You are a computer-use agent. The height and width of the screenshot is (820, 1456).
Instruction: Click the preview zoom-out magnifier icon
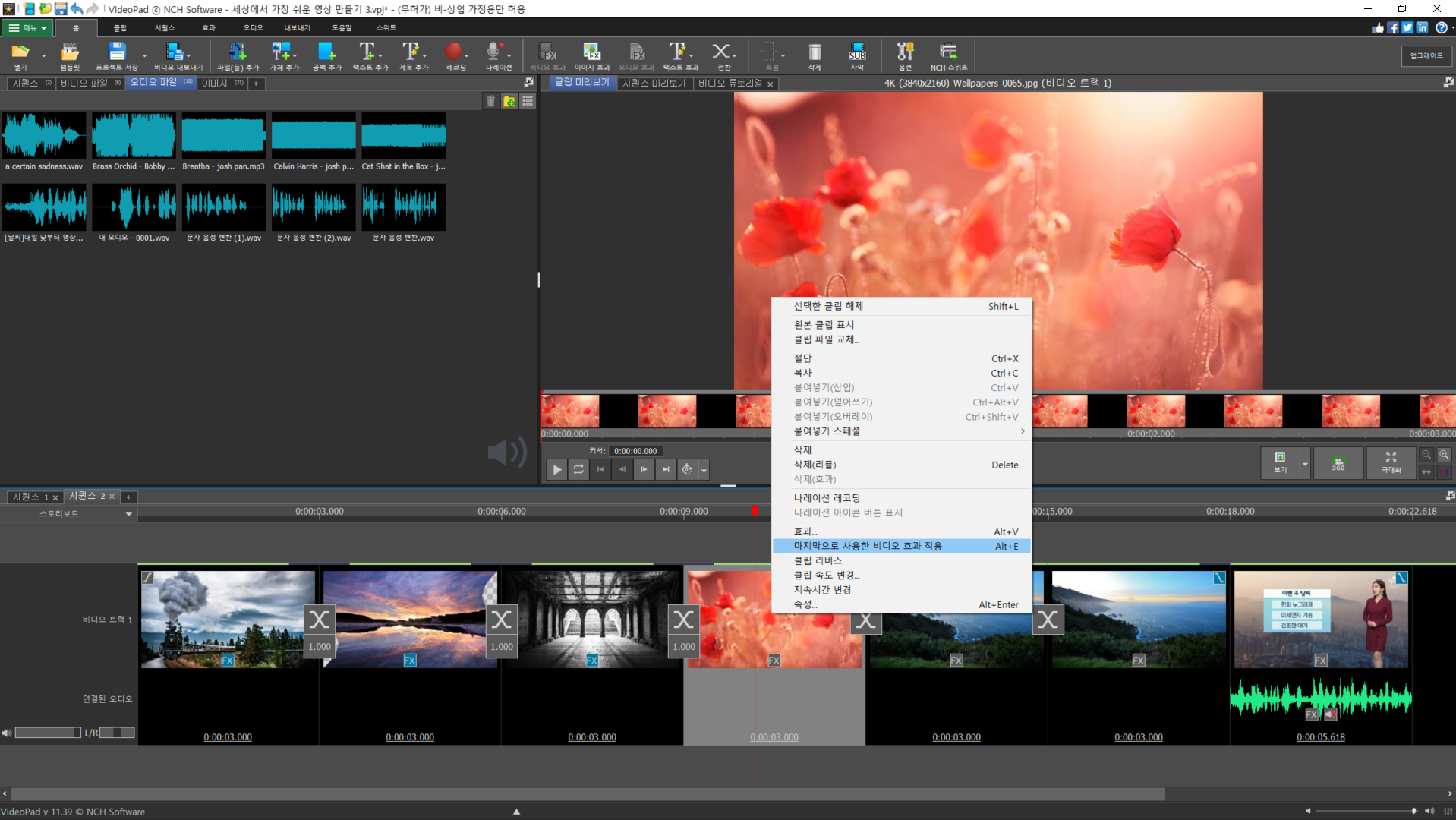point(1426,455)
